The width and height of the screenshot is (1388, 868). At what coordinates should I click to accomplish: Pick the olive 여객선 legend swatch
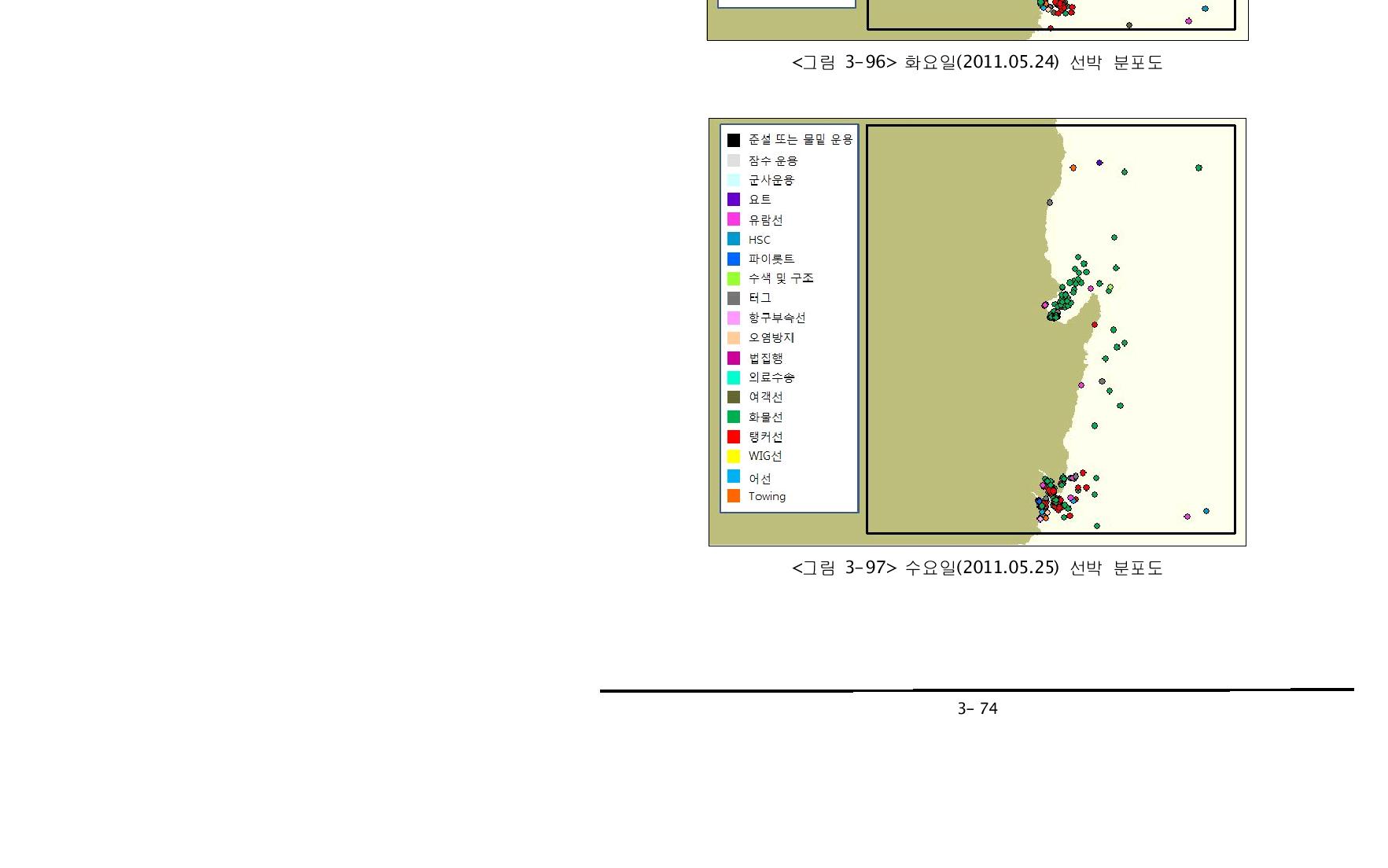click(734, 397)
